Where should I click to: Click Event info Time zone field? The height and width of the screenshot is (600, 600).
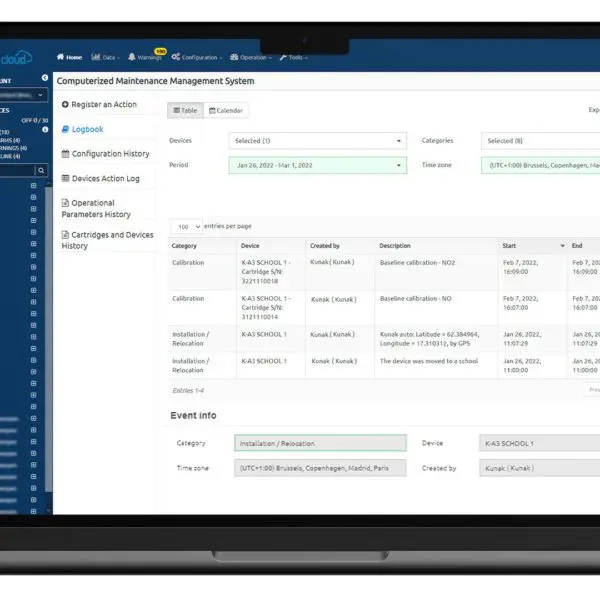coord(320,468)
